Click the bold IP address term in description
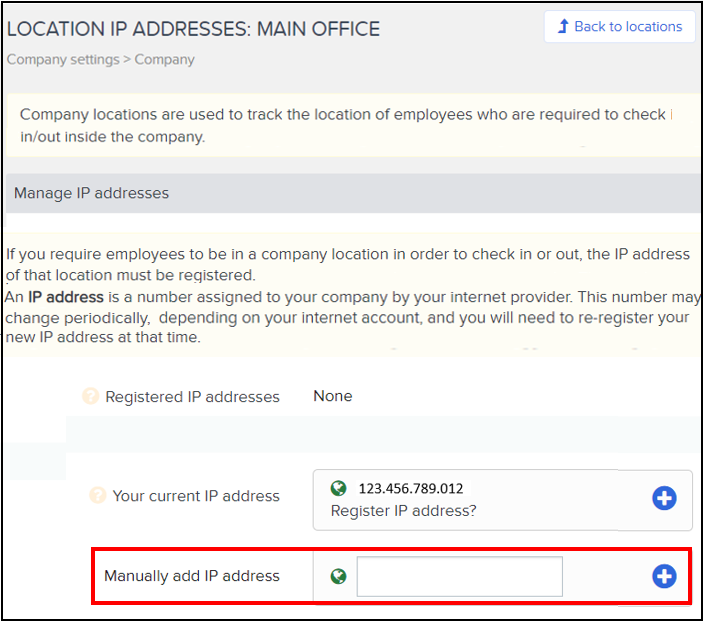 [66, 297]
